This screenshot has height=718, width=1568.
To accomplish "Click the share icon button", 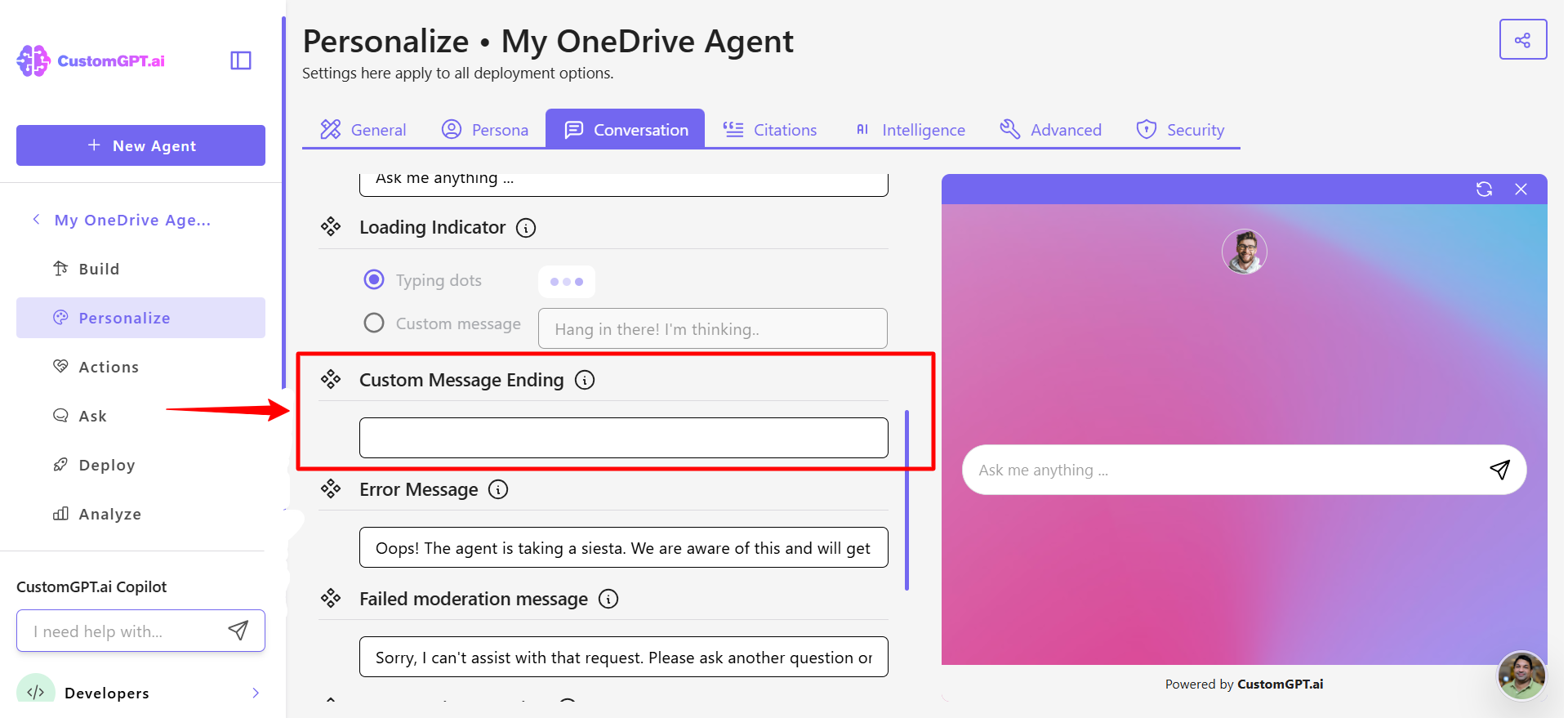I will click(x=1523, y=39).
